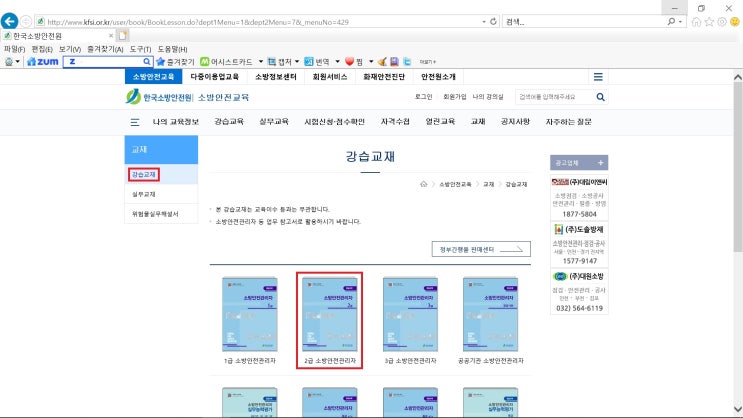The height and width of the screenshot is (418, 743).
Task: Open the 도움말(H) menu
Action: (x=172, y=49)
